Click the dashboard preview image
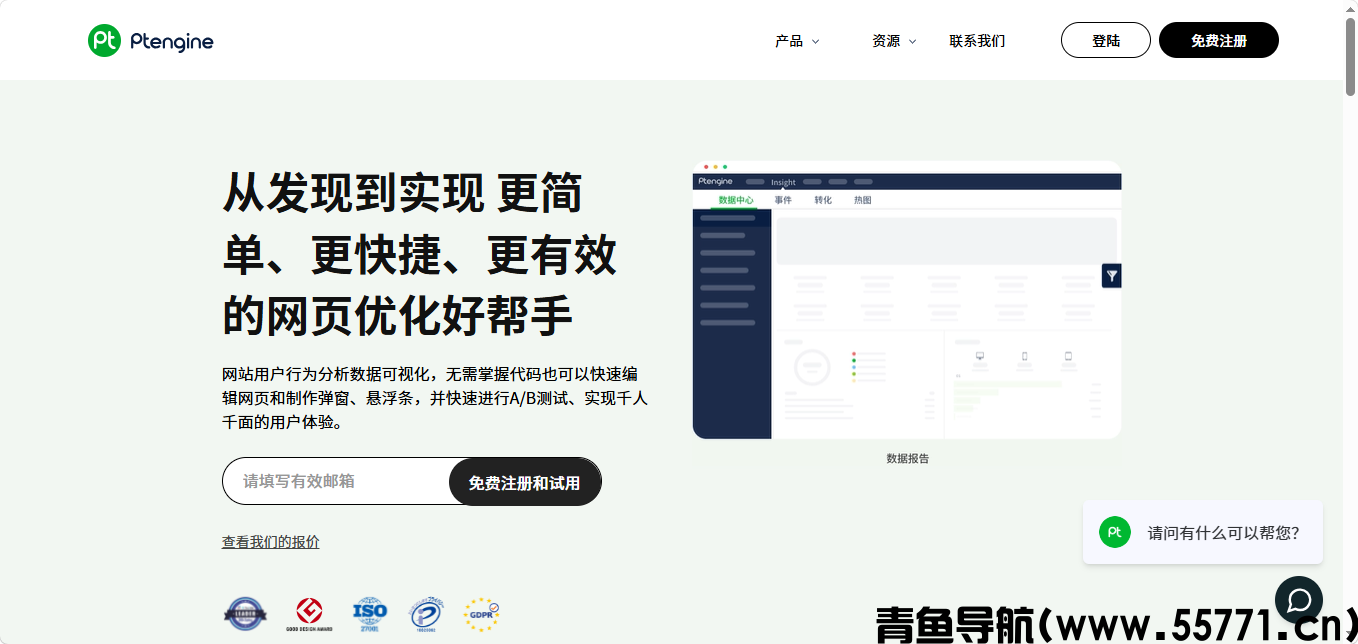 coord(907,300)
